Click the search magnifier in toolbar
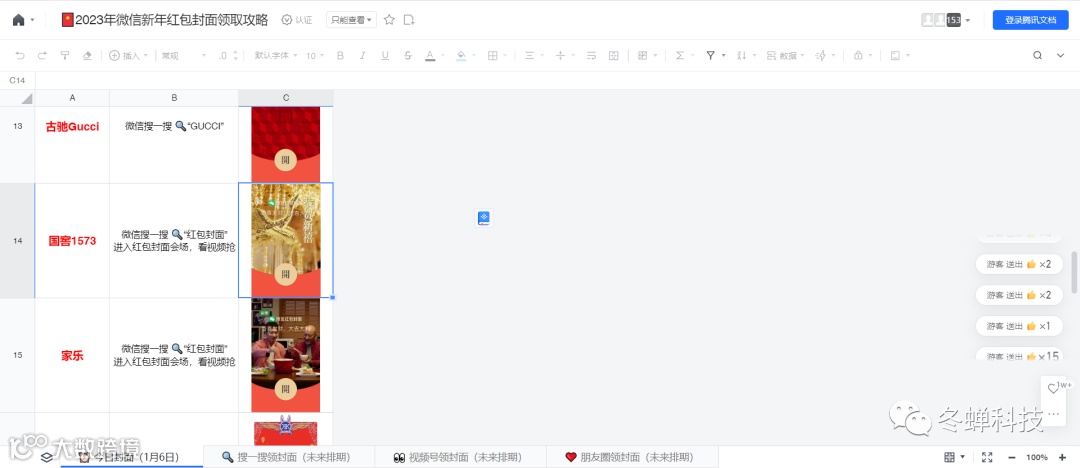Image resolution: width=1080 pixels, height=468 pixels. (x=1037, y=56)
